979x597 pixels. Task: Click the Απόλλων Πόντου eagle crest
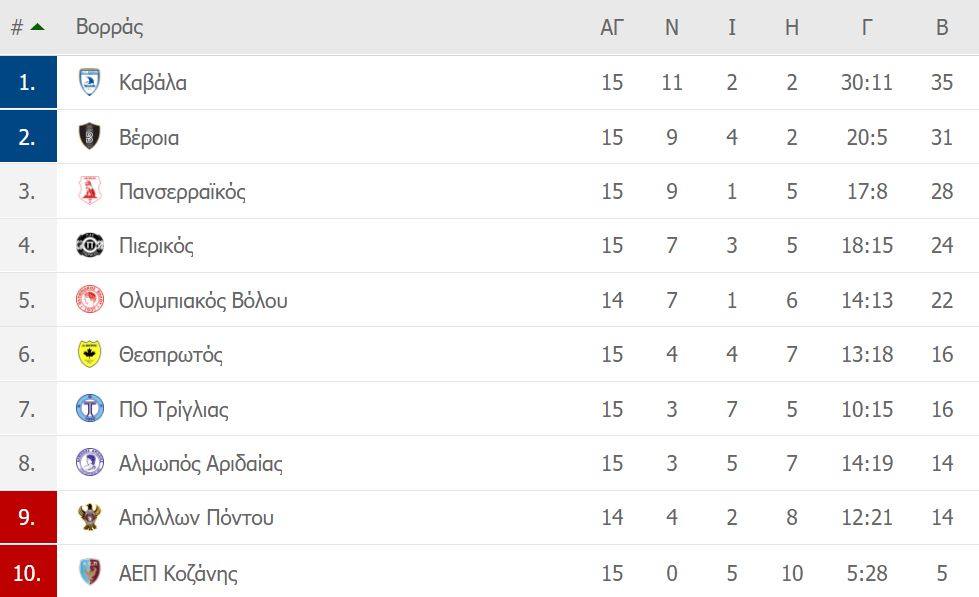[89, 517]
